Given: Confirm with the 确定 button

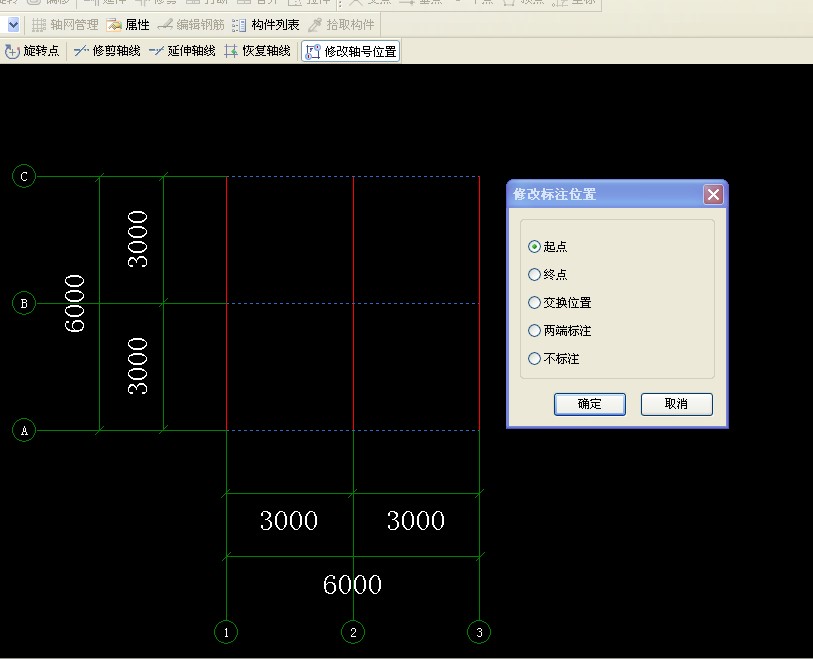Looking at the screenshot, I should pyautogui.click(x=590, y=404).
